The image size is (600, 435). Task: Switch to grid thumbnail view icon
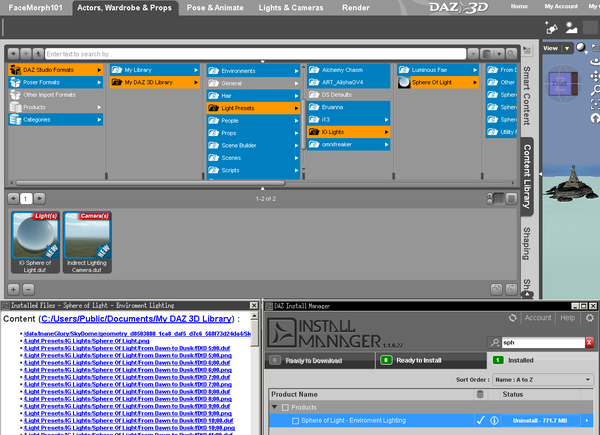pos(499,199)
